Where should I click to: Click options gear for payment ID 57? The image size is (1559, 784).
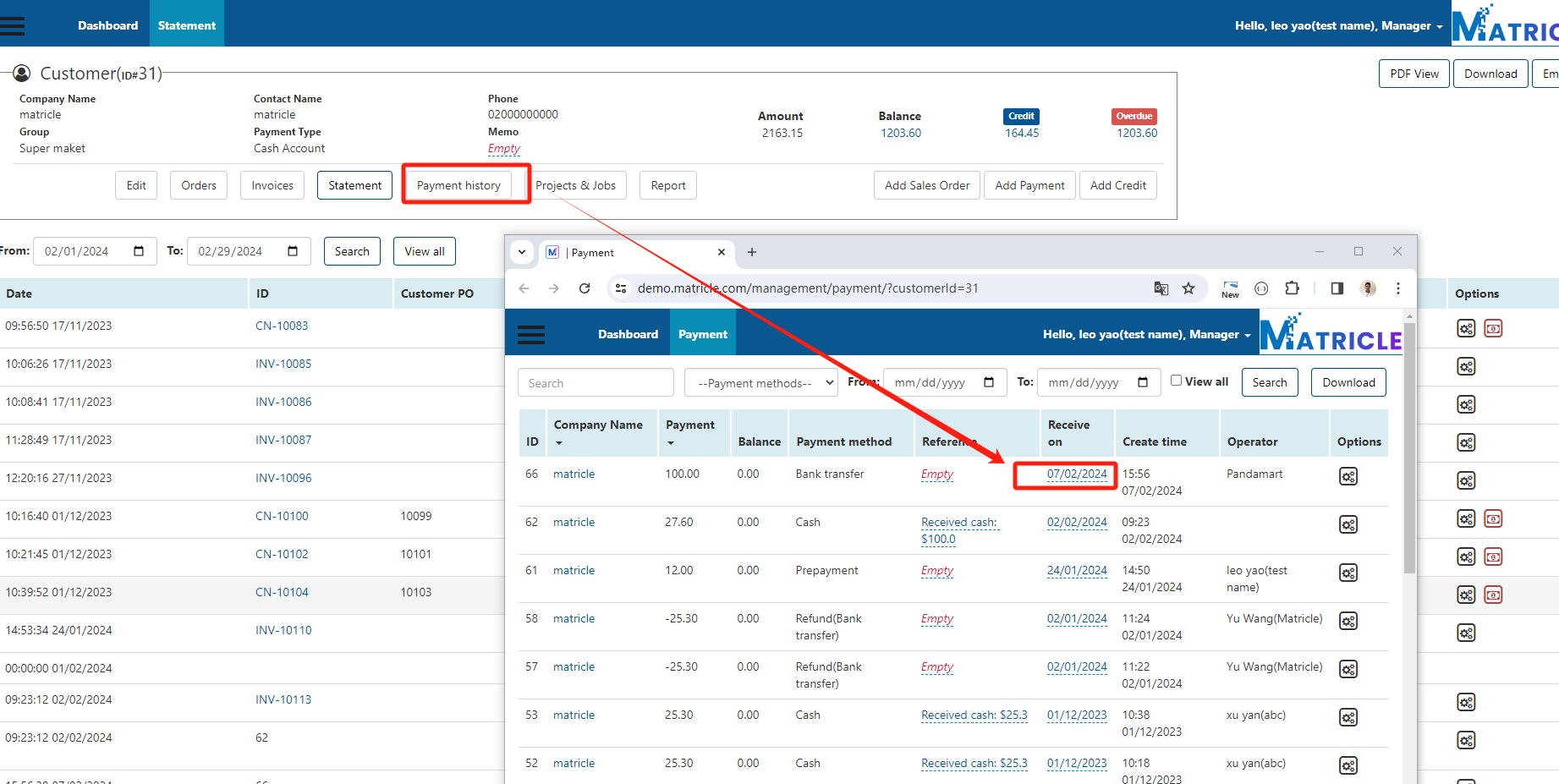click(1348, 669)
